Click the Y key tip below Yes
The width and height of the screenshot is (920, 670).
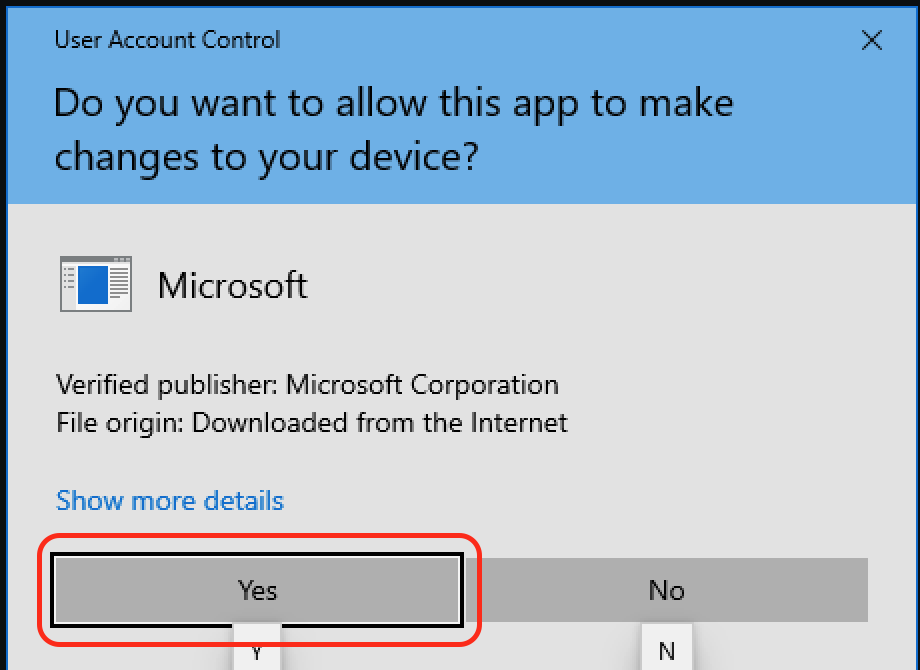click(257, 650)
